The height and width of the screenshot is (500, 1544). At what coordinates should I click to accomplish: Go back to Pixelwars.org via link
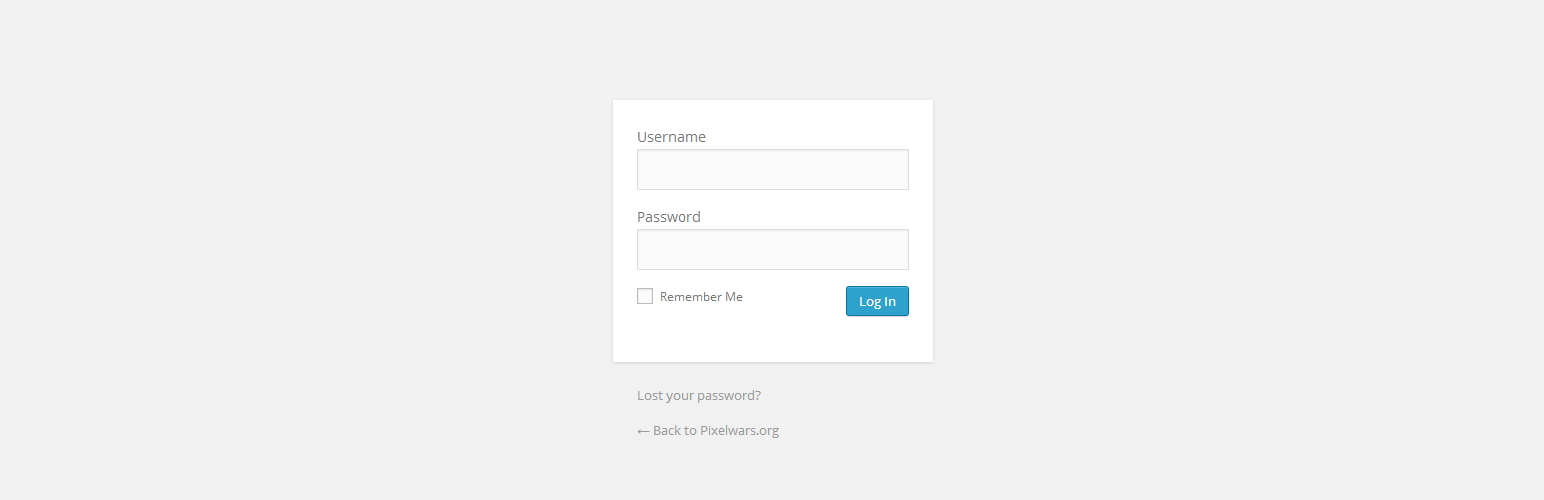pos(715,431)
